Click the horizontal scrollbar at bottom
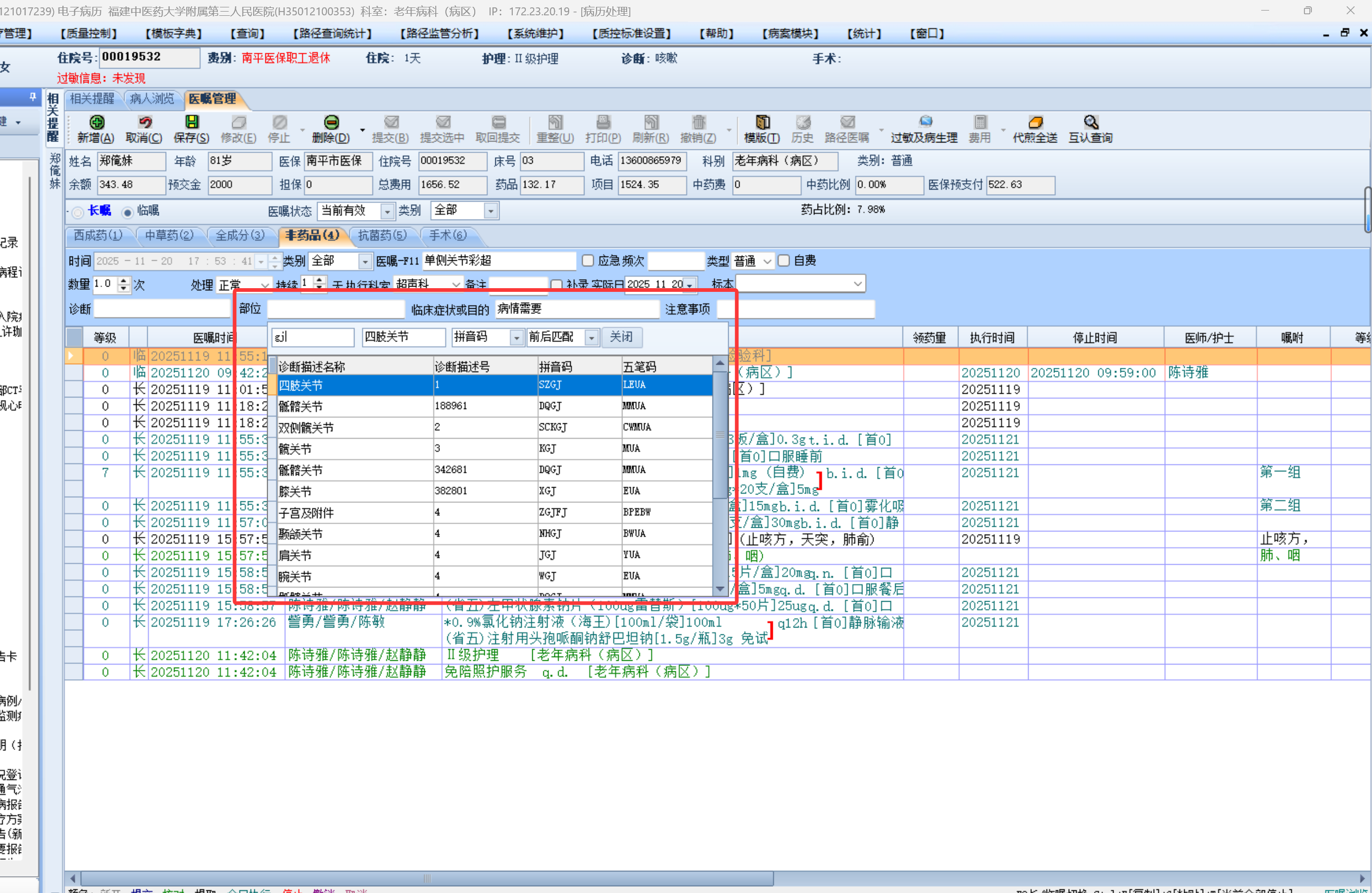The height and width of the screenshot is (893, 1372). [x=427, y=878]
